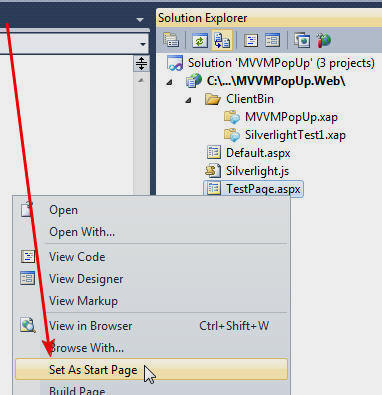Click the View Designer icon in context menu
Viewport: 382px width, 395px height.
(27, 278)
